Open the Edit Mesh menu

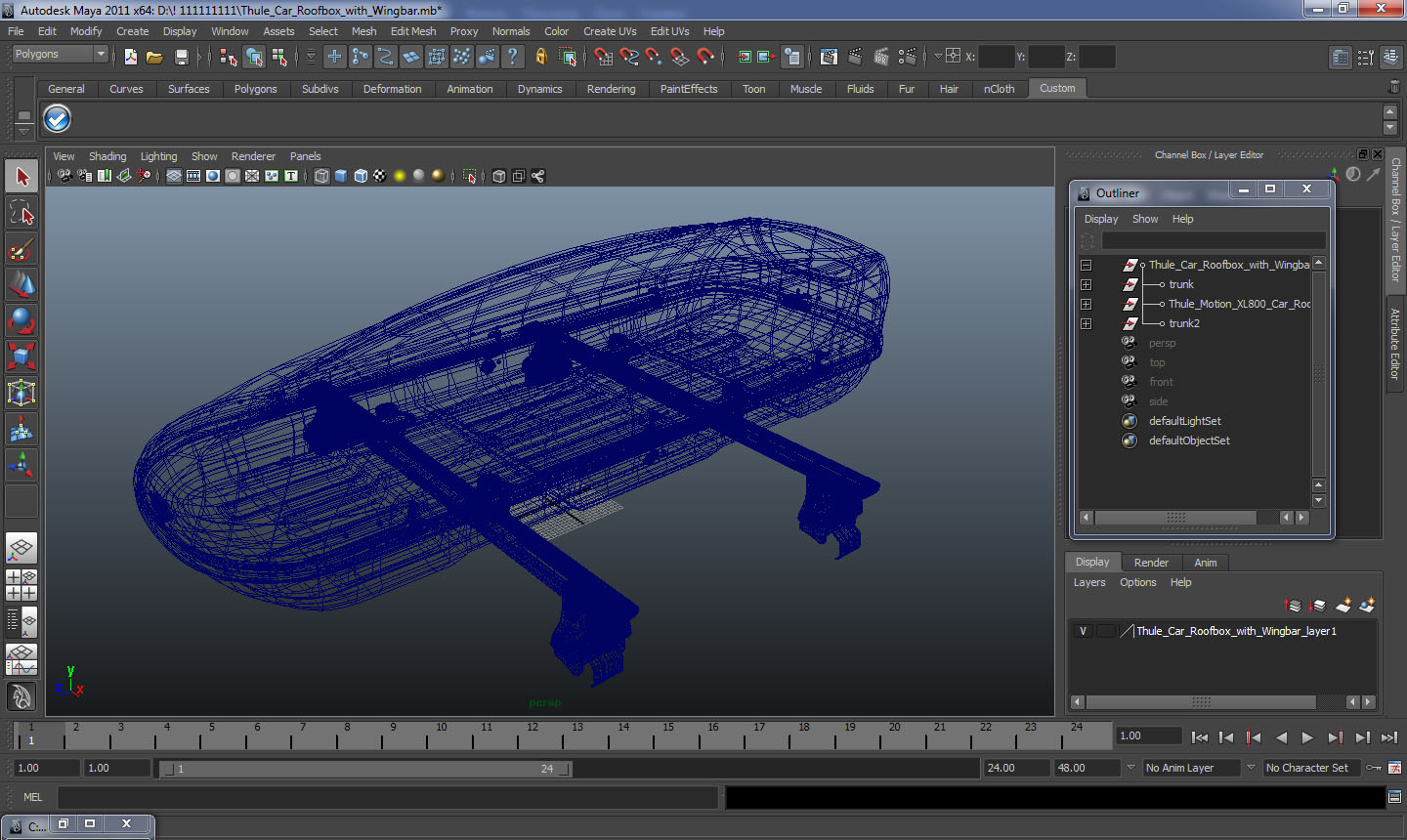[x=413, y=31]
